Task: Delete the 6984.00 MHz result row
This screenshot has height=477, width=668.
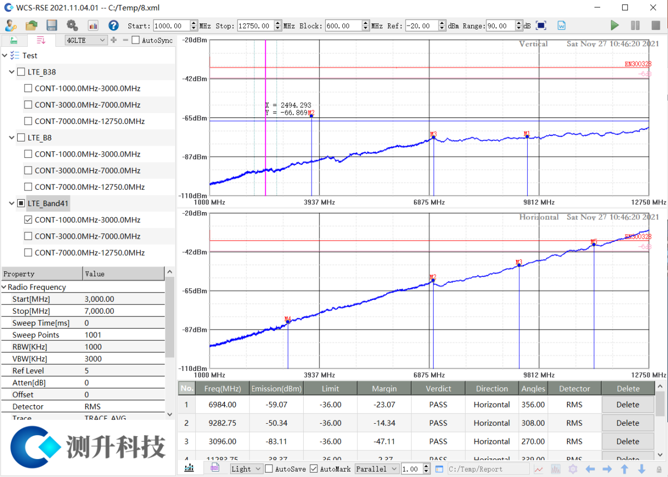Action: 627,405
